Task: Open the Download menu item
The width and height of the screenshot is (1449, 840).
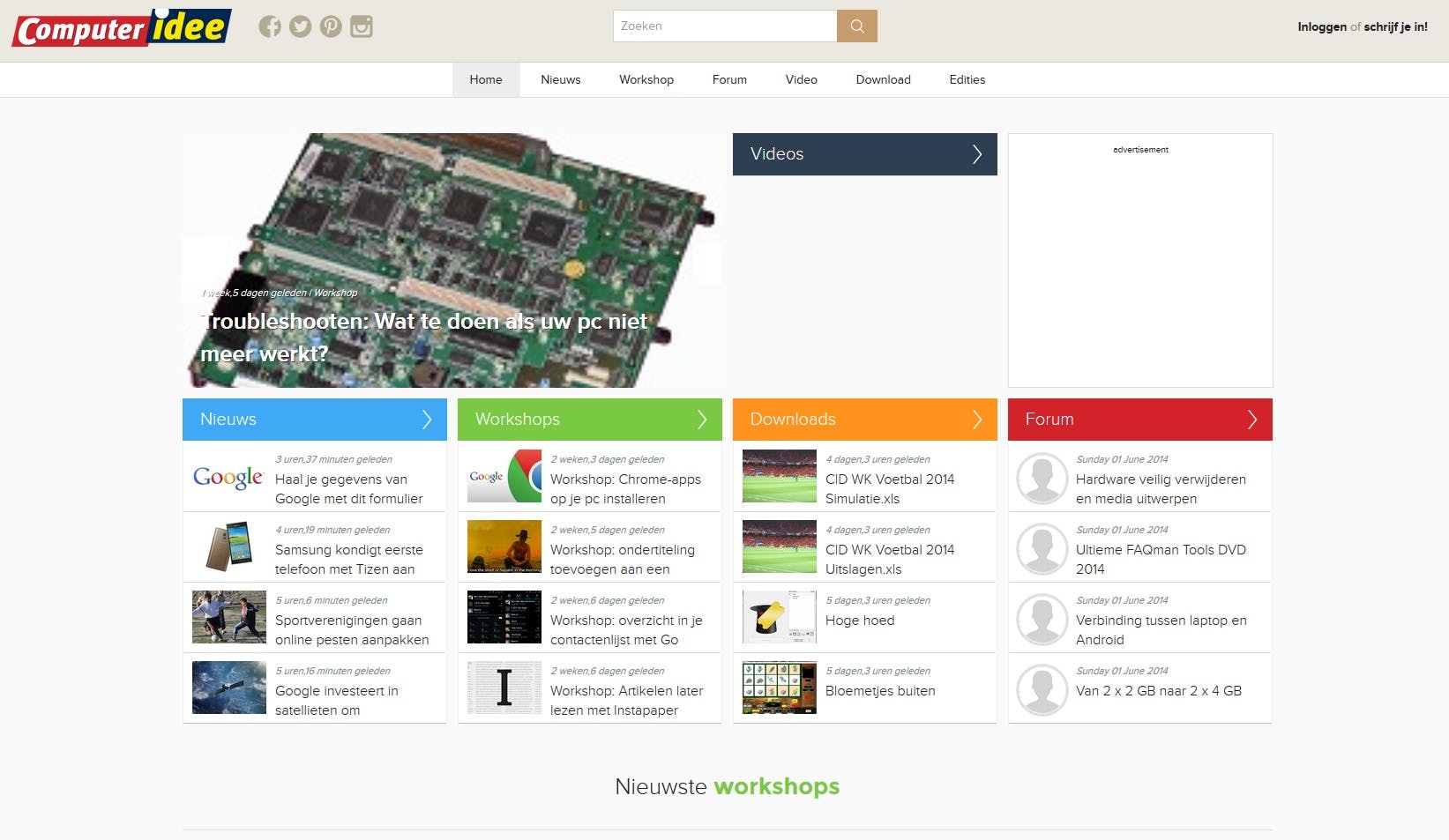Action: tap(884, 79)
